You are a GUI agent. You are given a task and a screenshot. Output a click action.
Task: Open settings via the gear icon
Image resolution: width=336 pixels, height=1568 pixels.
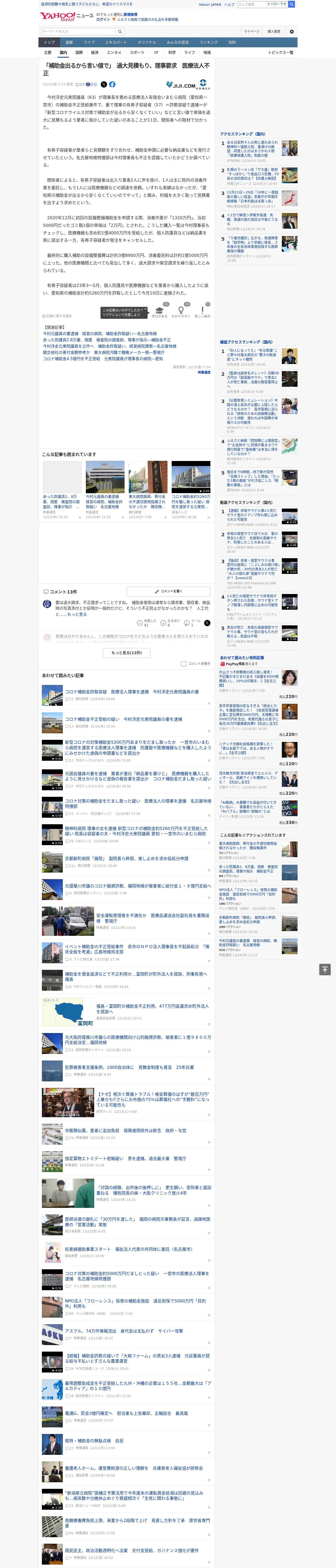click(x=292, y=32)
